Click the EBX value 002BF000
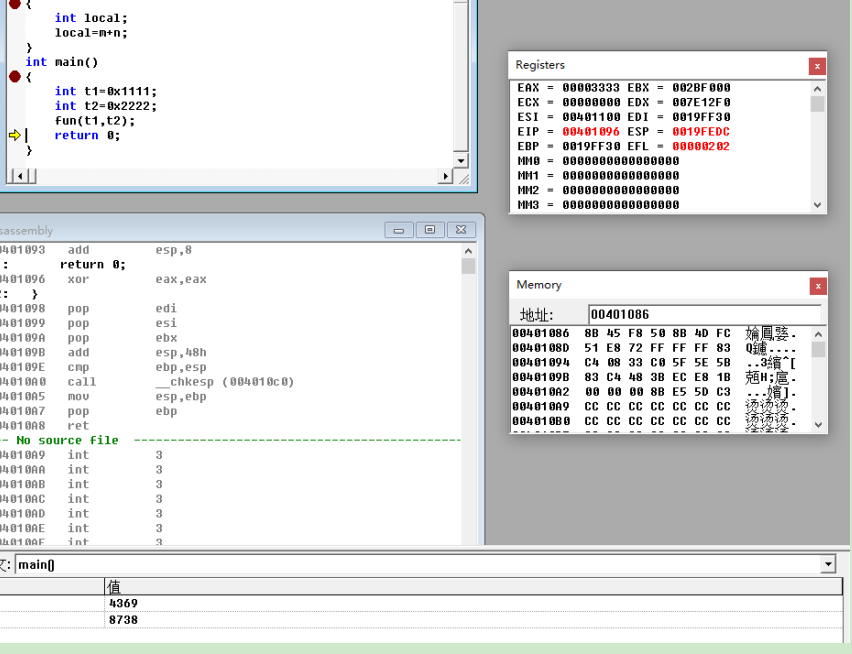The height and width of the screenshot is (654, 852). (x=701, y=88)
